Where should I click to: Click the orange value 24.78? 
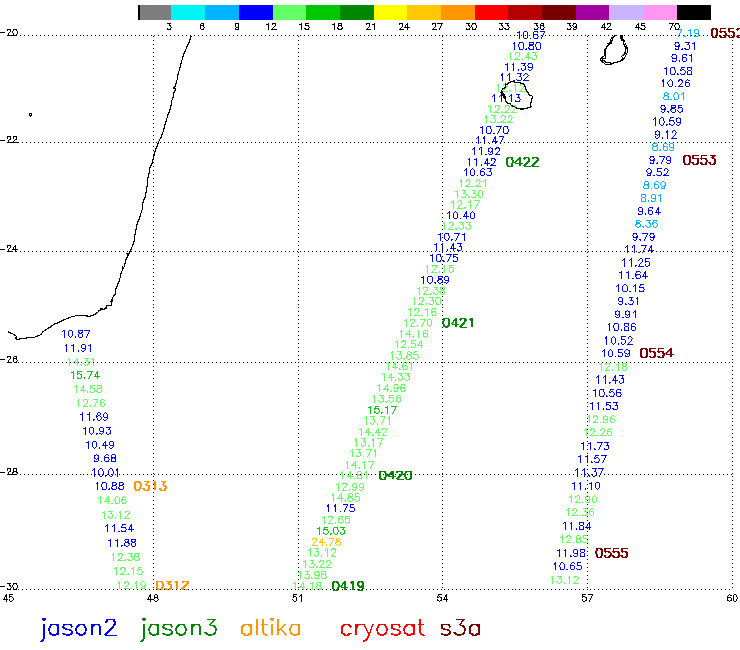pyautogui.click(x=326, y=542)
